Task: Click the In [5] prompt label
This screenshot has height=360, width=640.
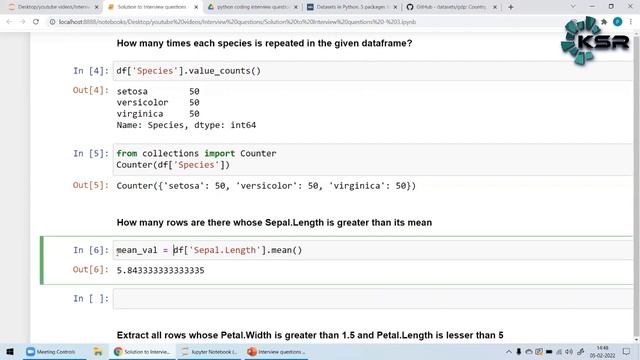Action: pyautogui.click(x=91, y=153)
